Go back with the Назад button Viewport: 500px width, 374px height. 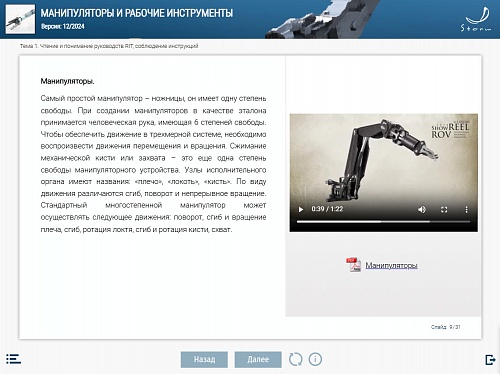point(204,359)
